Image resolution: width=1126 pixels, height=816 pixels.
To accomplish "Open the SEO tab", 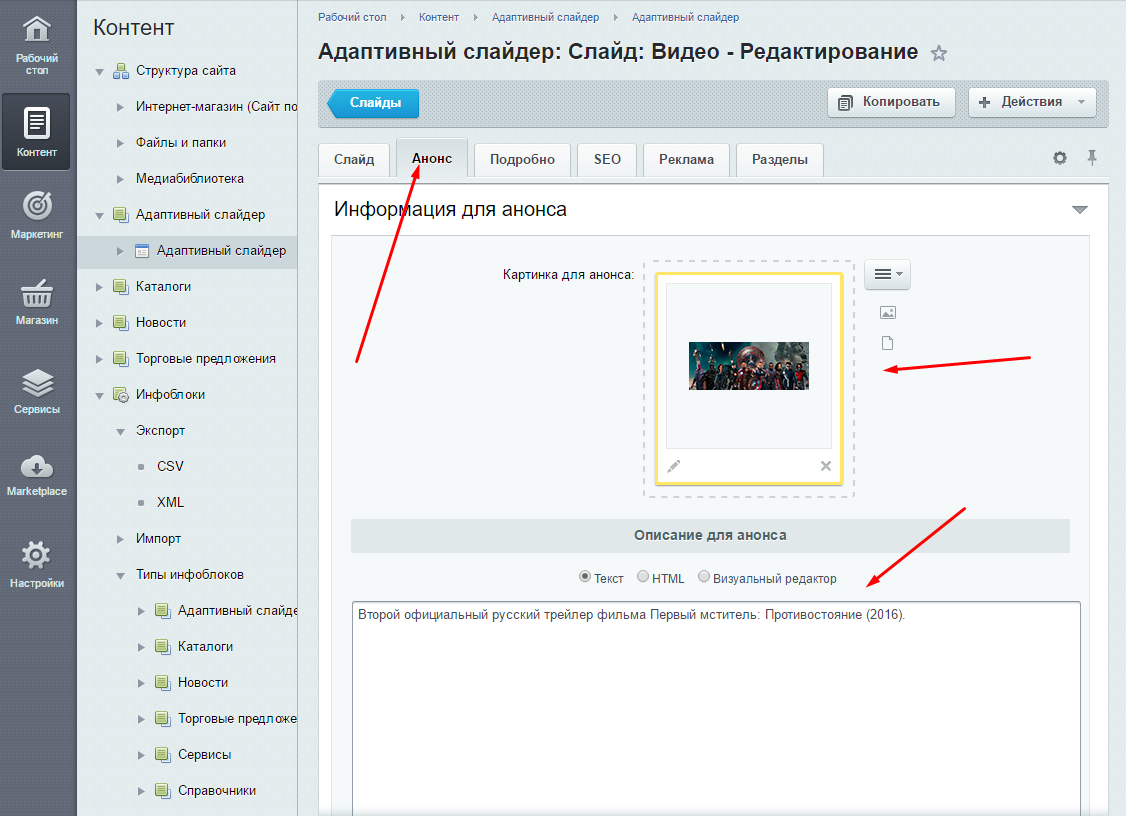I will (607, 160).
